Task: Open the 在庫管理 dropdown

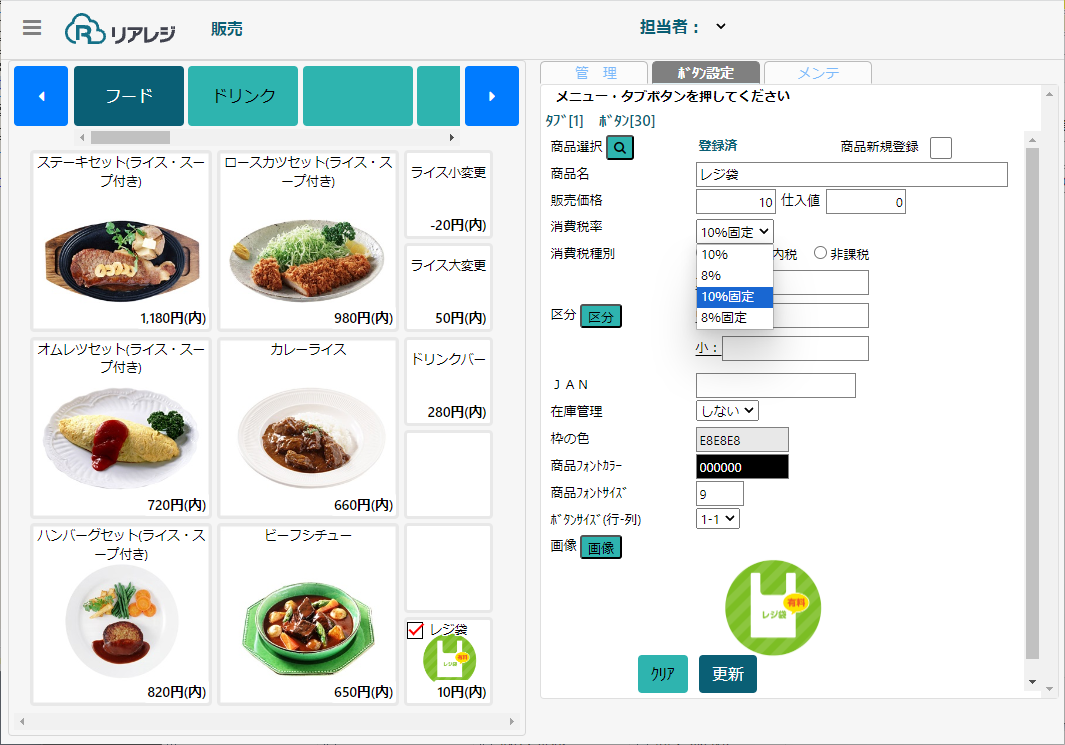Action: pyautogui.click(x=727, y=410)
